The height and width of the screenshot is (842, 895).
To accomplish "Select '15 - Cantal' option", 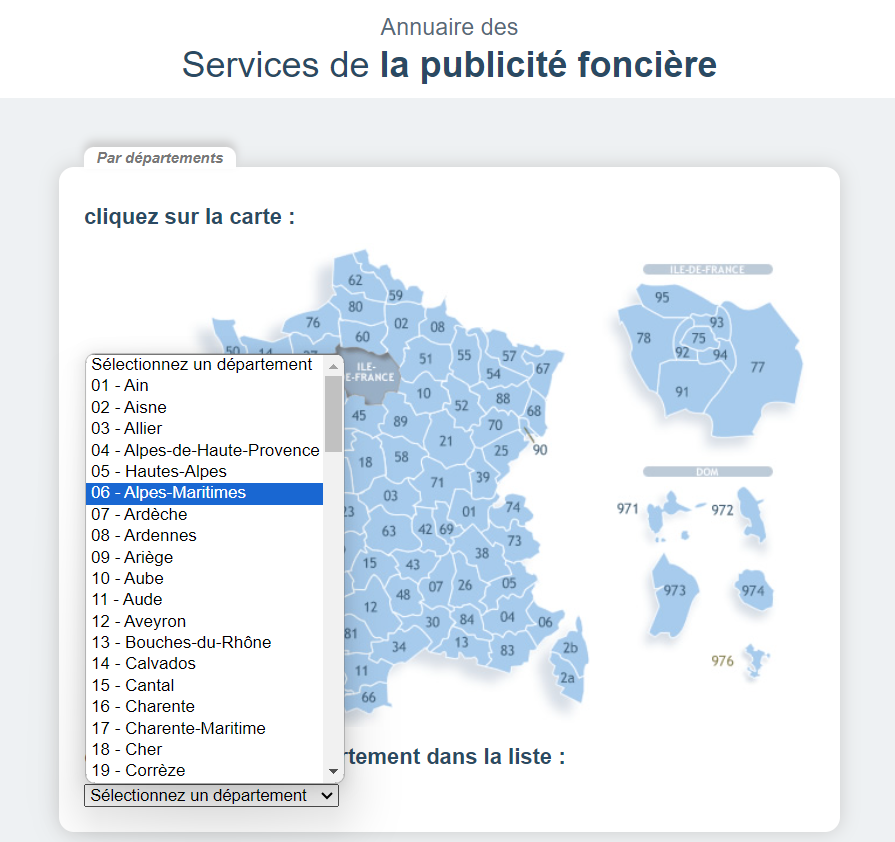I will (x=204, y=685).
